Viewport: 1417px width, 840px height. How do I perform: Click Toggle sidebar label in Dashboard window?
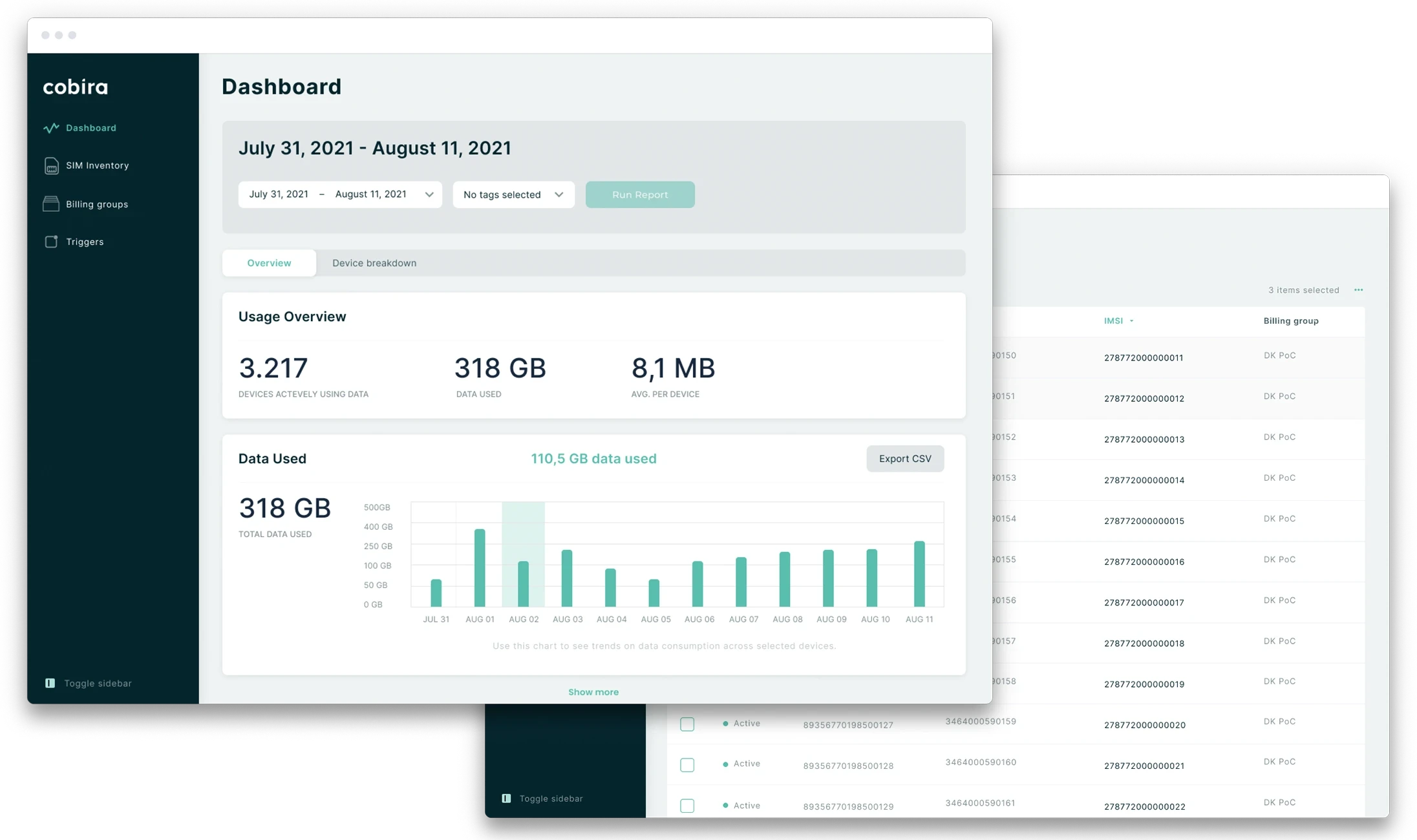tap(98, 683)
